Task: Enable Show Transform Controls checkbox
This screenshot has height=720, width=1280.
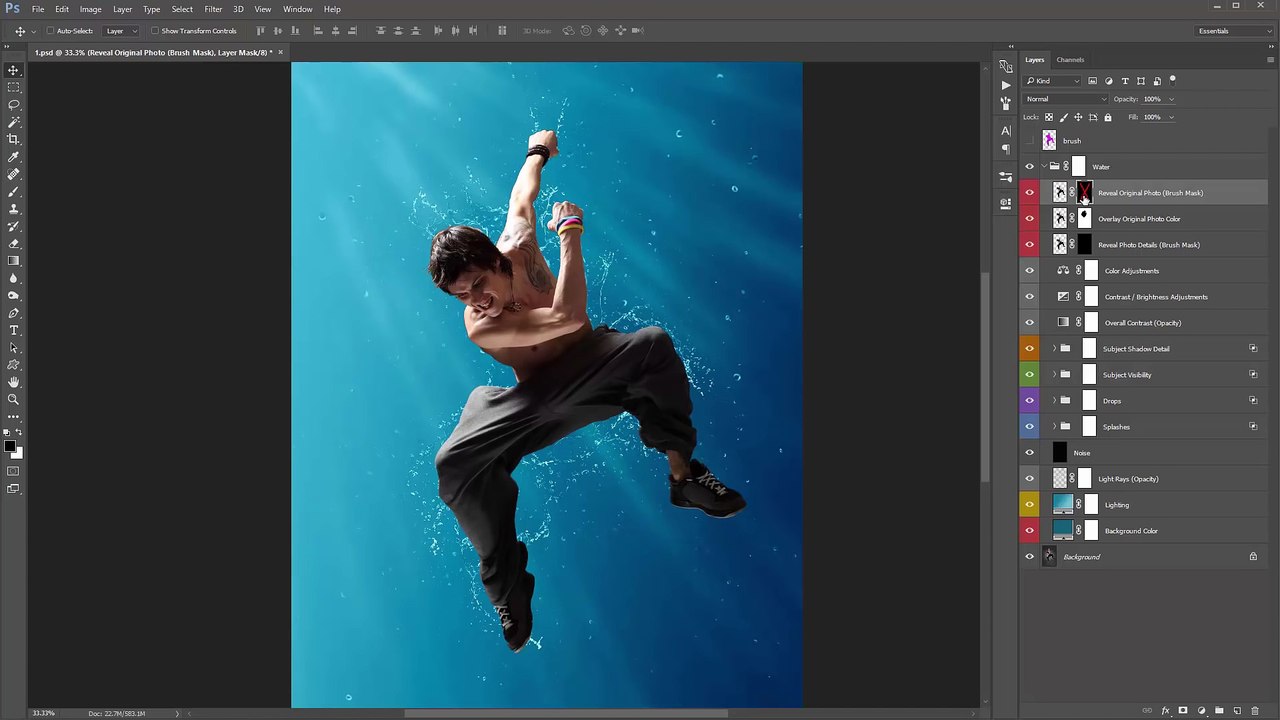Action: coord(154,31)
